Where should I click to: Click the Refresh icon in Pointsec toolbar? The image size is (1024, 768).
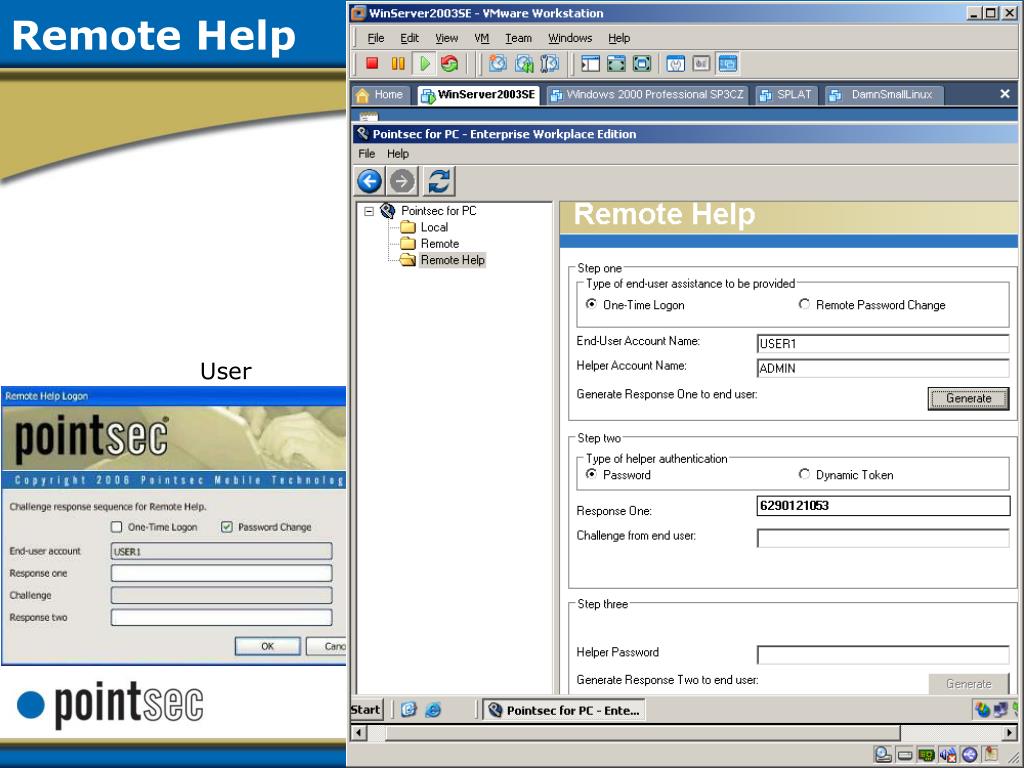439,181
